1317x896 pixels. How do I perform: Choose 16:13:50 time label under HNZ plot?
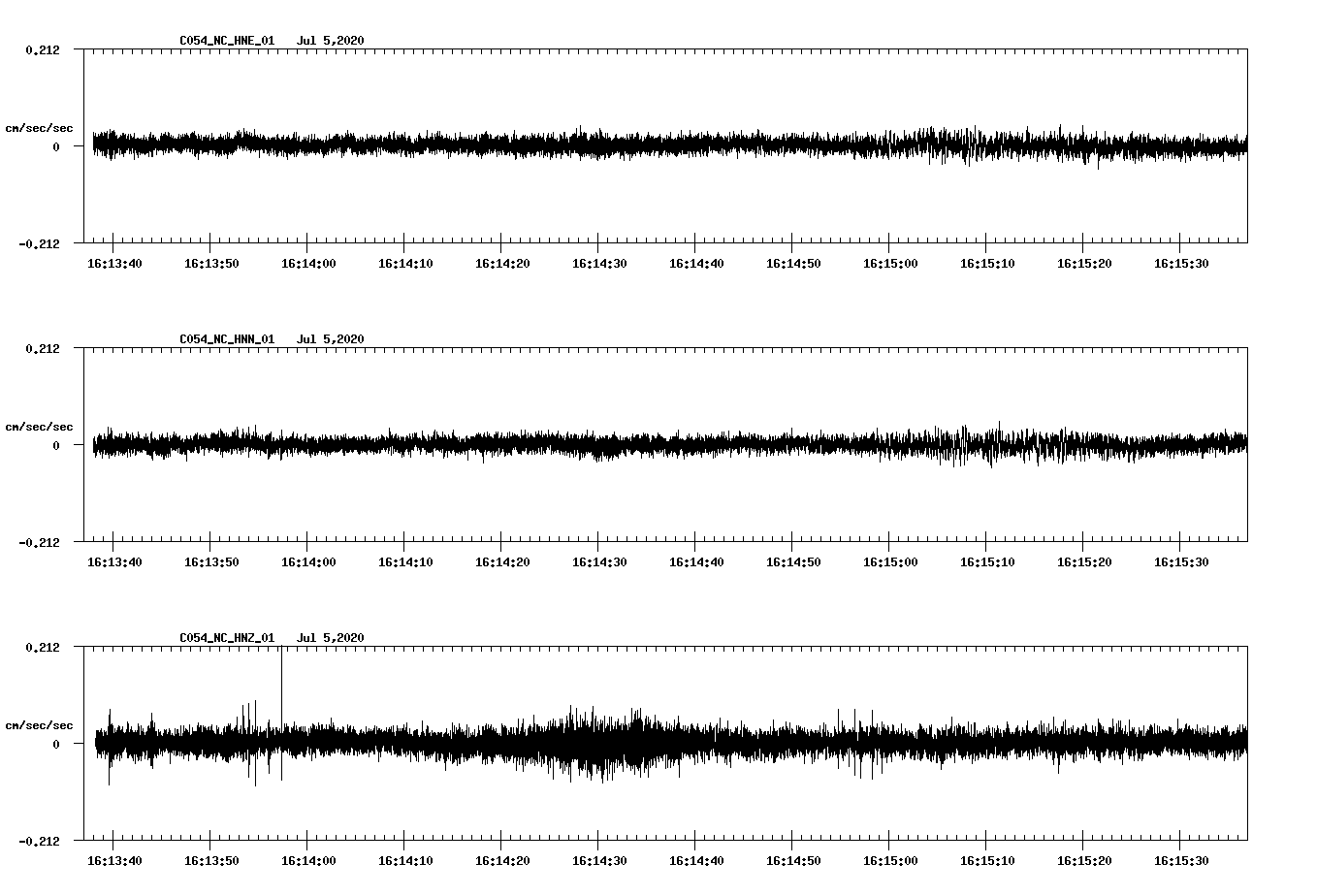click(211, 861)
